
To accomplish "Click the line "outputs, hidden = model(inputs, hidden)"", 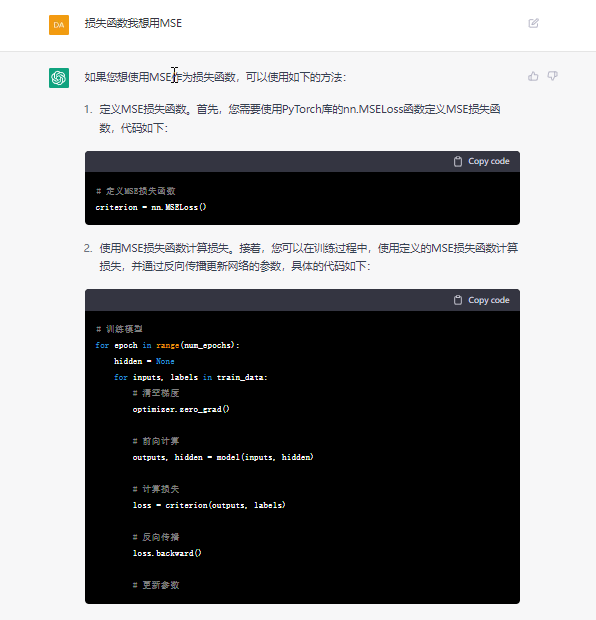I will (x=223, y=457).
